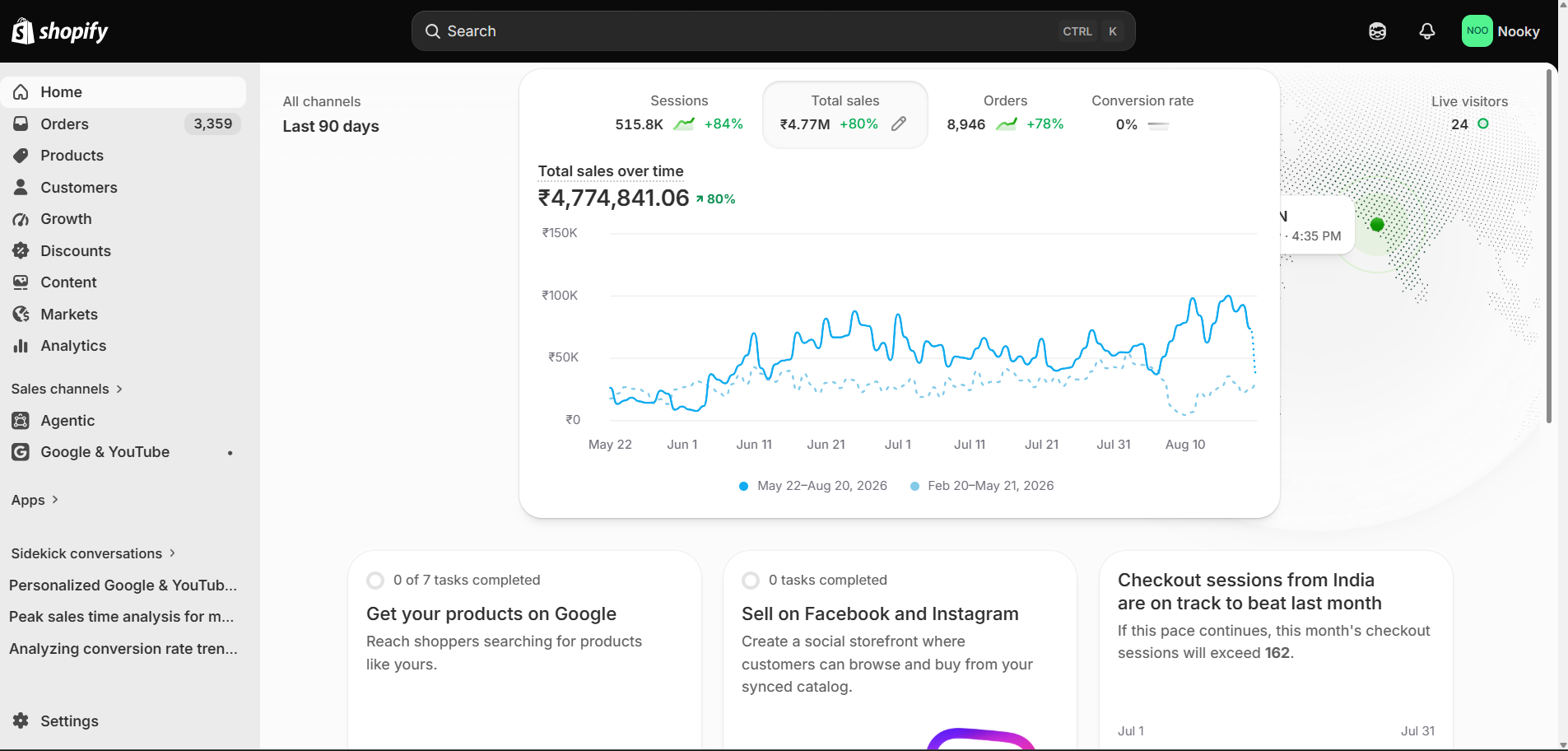Select the Orders metric tab
The width and height of the screenshot is (1568, 751).
click(1005, 114)
